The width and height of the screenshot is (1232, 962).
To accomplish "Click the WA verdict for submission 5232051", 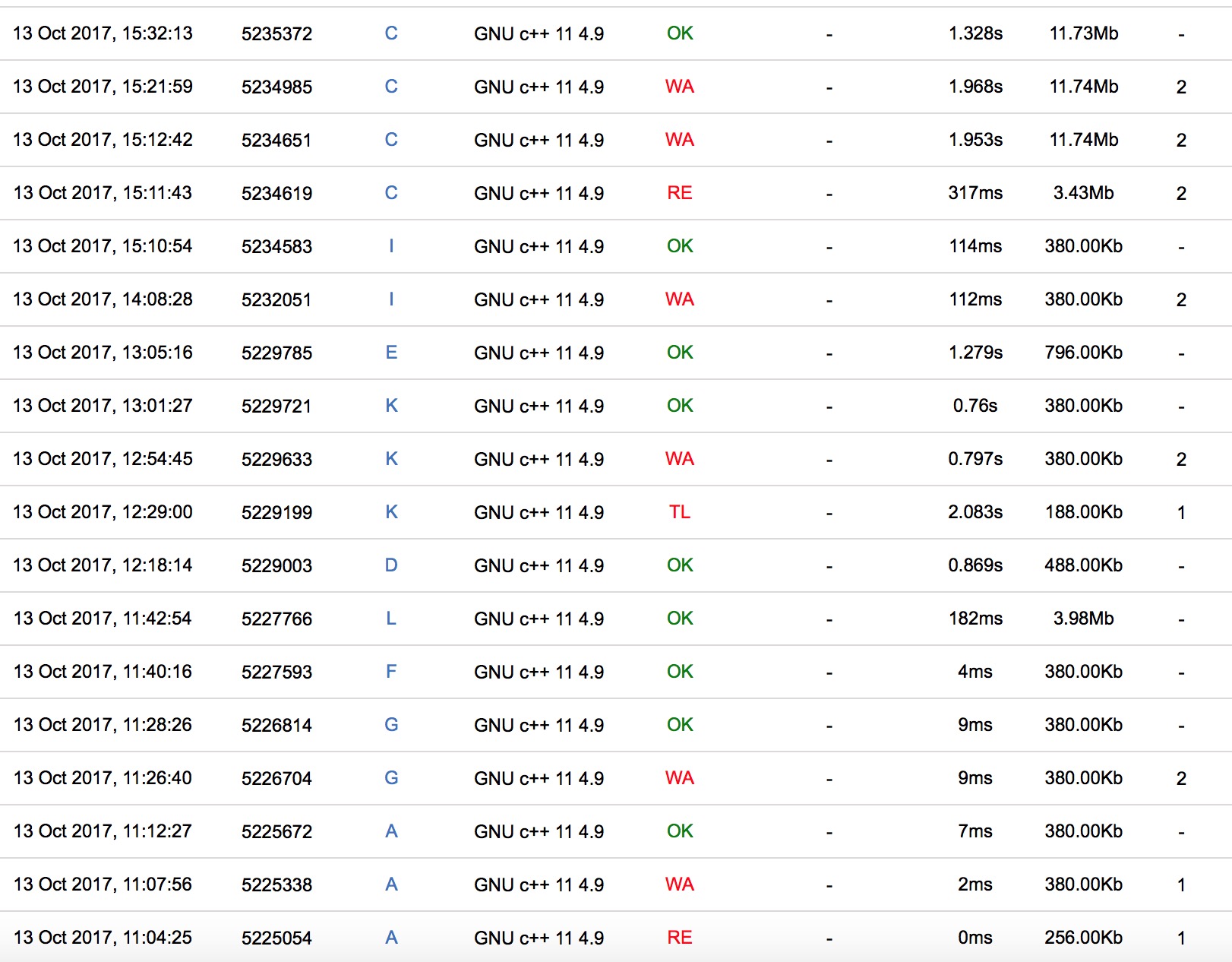I will click(679, 299).
